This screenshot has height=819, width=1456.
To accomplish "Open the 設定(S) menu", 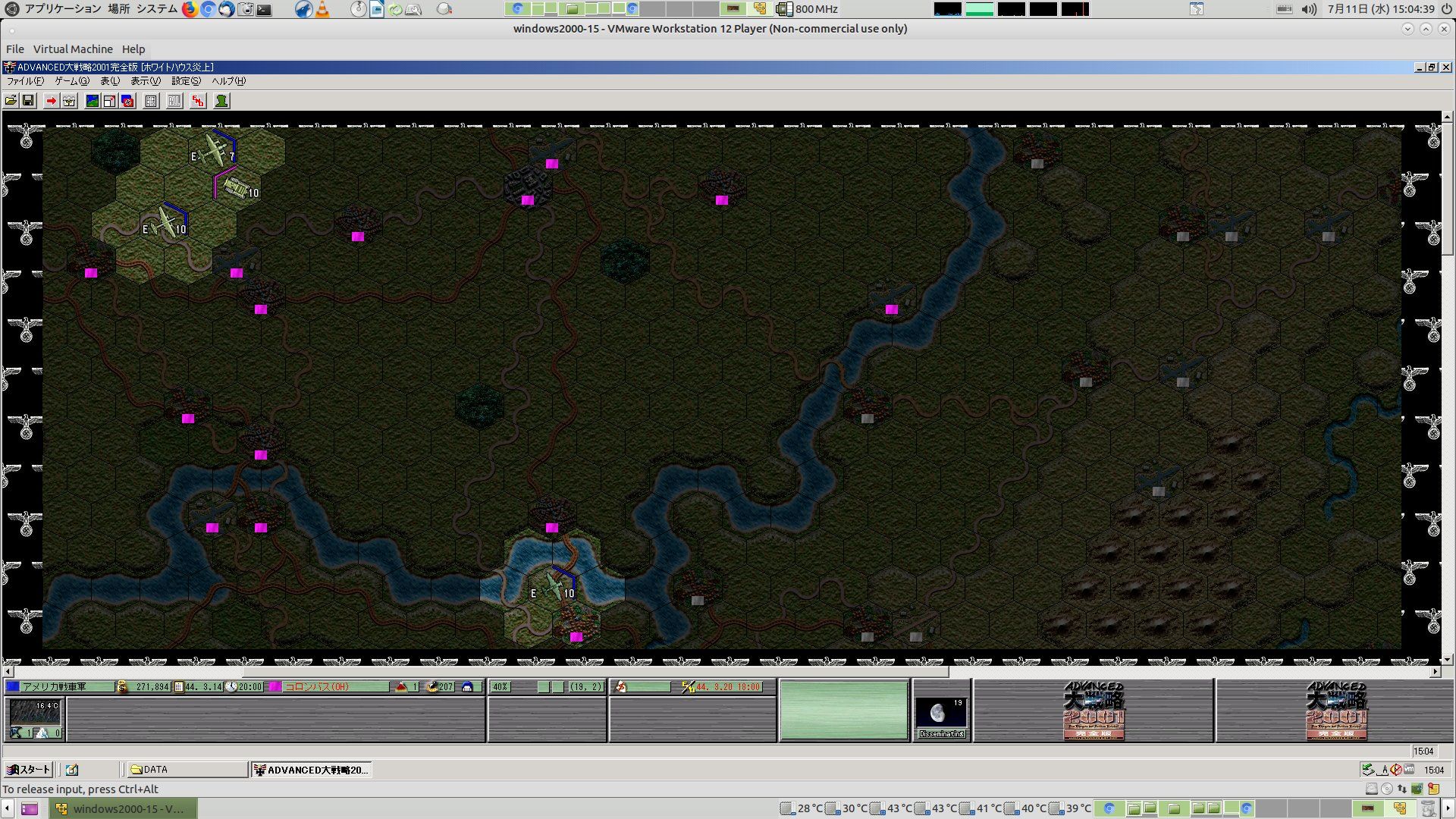I will pyautogui.click(x=186, y=81).
